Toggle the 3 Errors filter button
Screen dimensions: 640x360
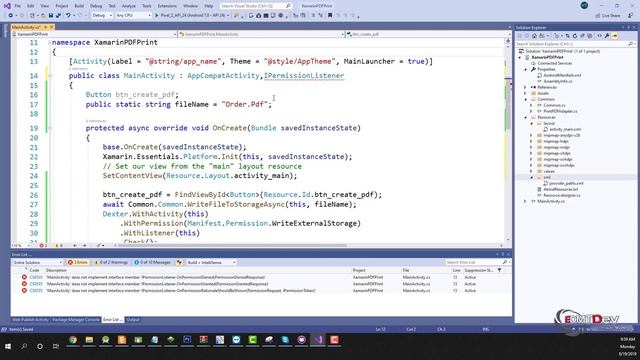(78, 262)
